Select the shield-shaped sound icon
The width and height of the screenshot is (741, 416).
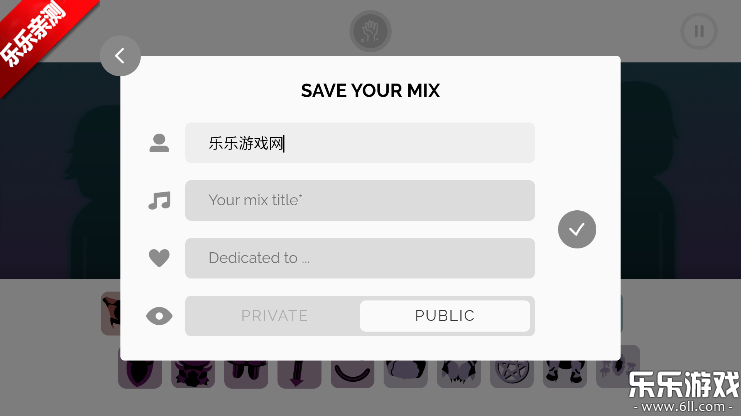[x=139, y=372]
